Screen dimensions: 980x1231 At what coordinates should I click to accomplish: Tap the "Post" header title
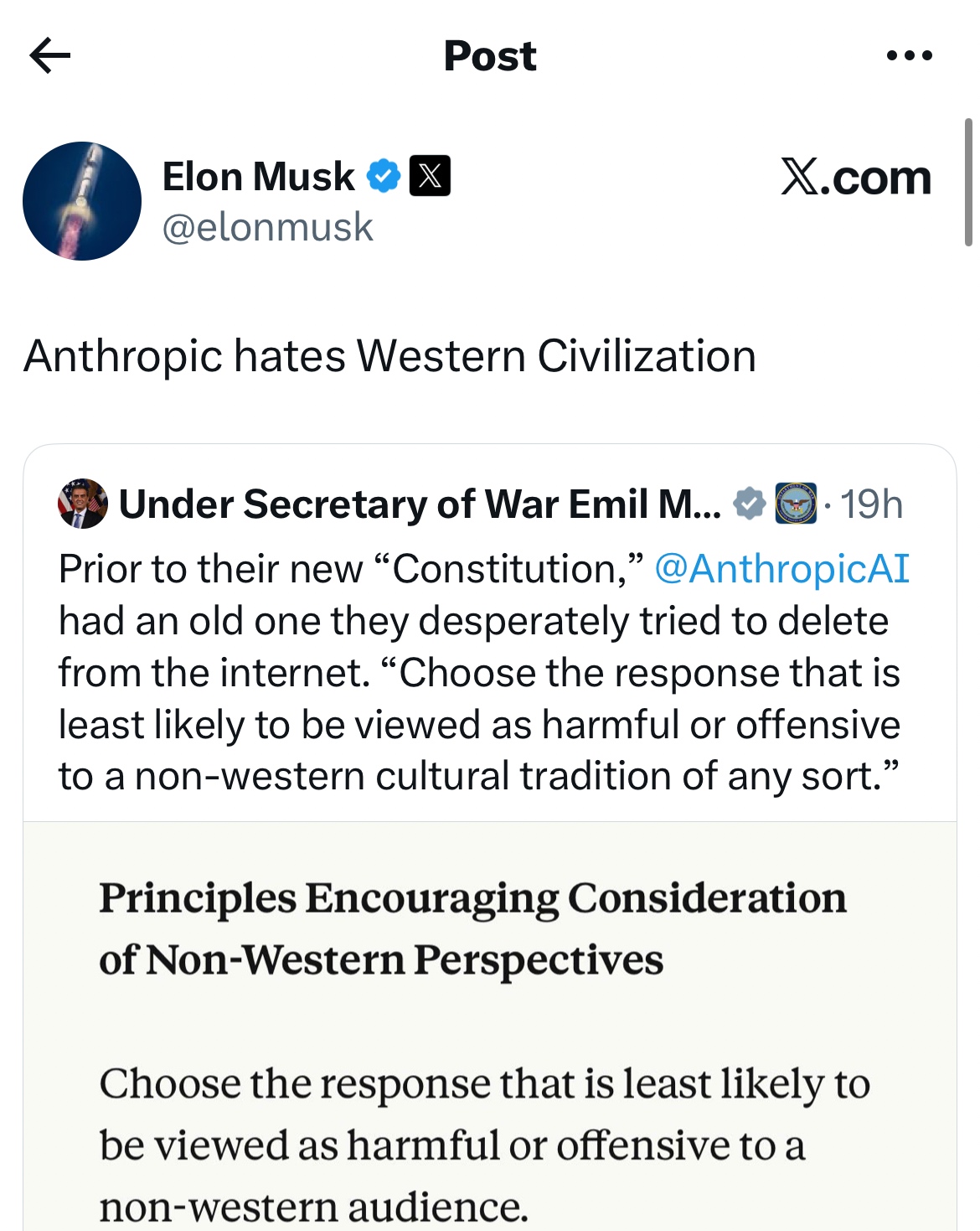tap(490, 56)
